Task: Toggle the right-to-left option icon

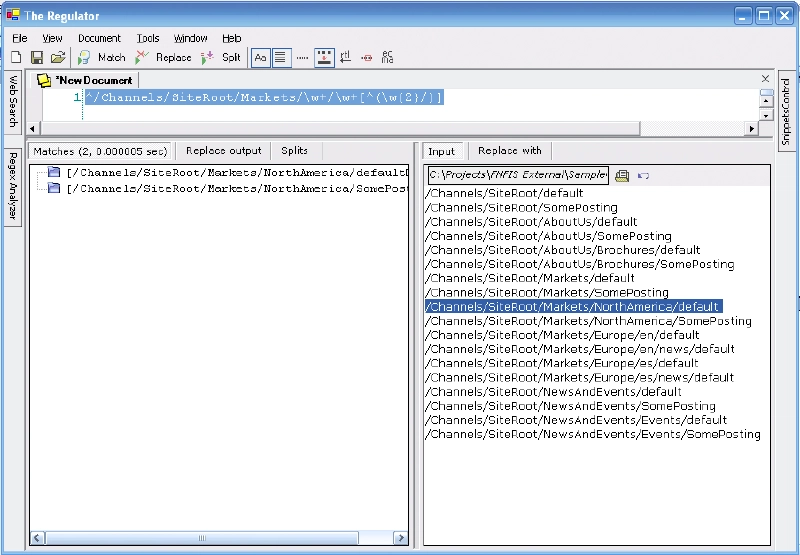Action: 345,58
